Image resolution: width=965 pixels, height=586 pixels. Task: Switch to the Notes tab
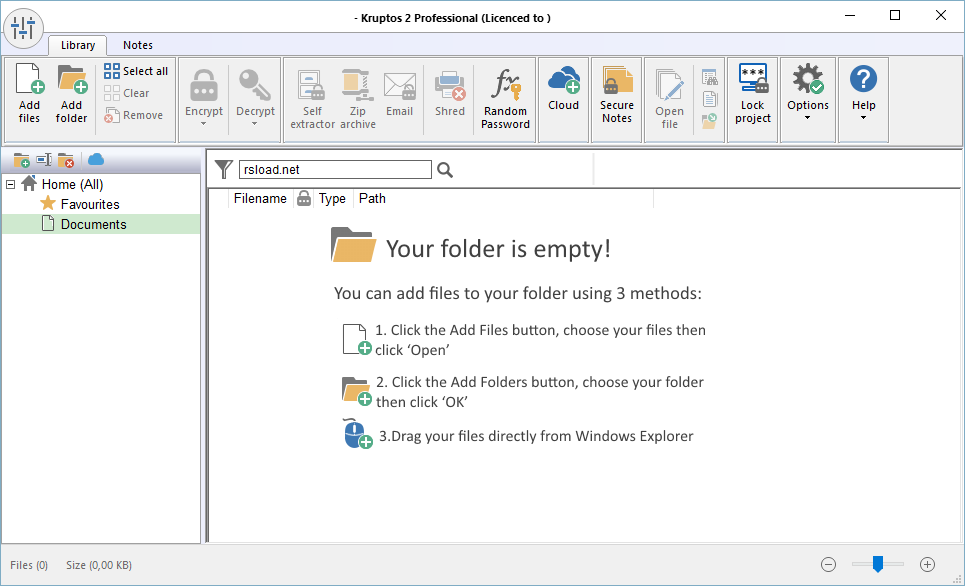pos(137,45)
